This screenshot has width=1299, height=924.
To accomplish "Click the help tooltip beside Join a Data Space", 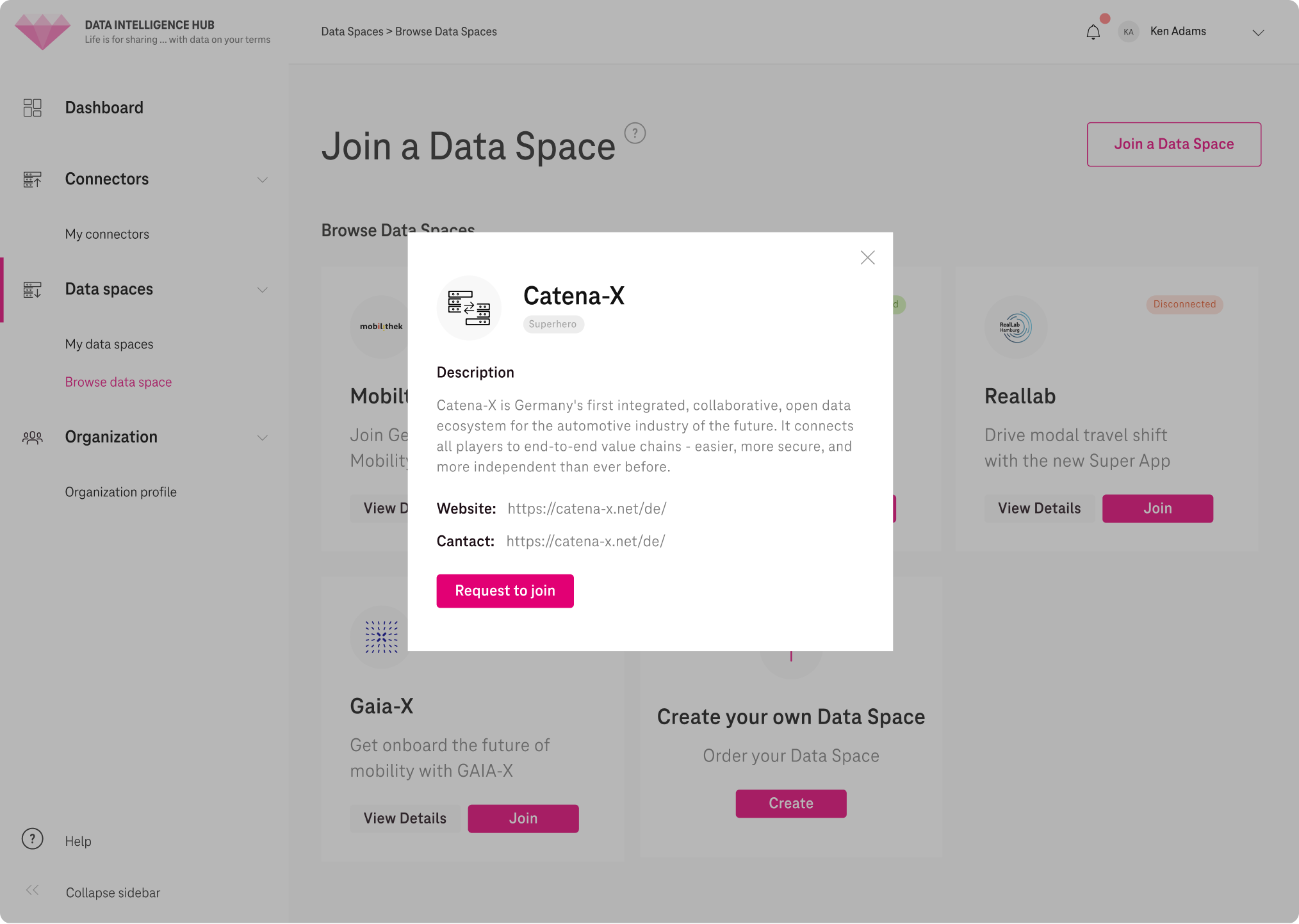I will click(x=635, y=133).
